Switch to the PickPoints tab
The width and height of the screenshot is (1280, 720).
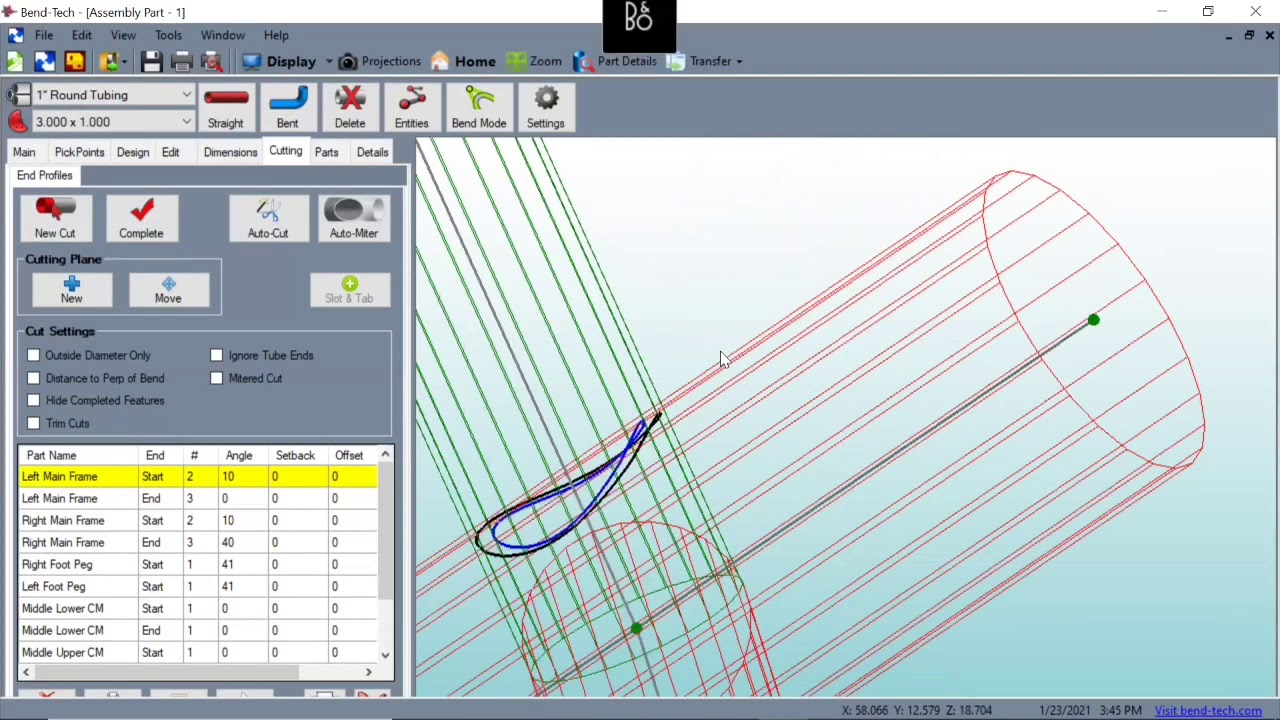tap(79, 152)
